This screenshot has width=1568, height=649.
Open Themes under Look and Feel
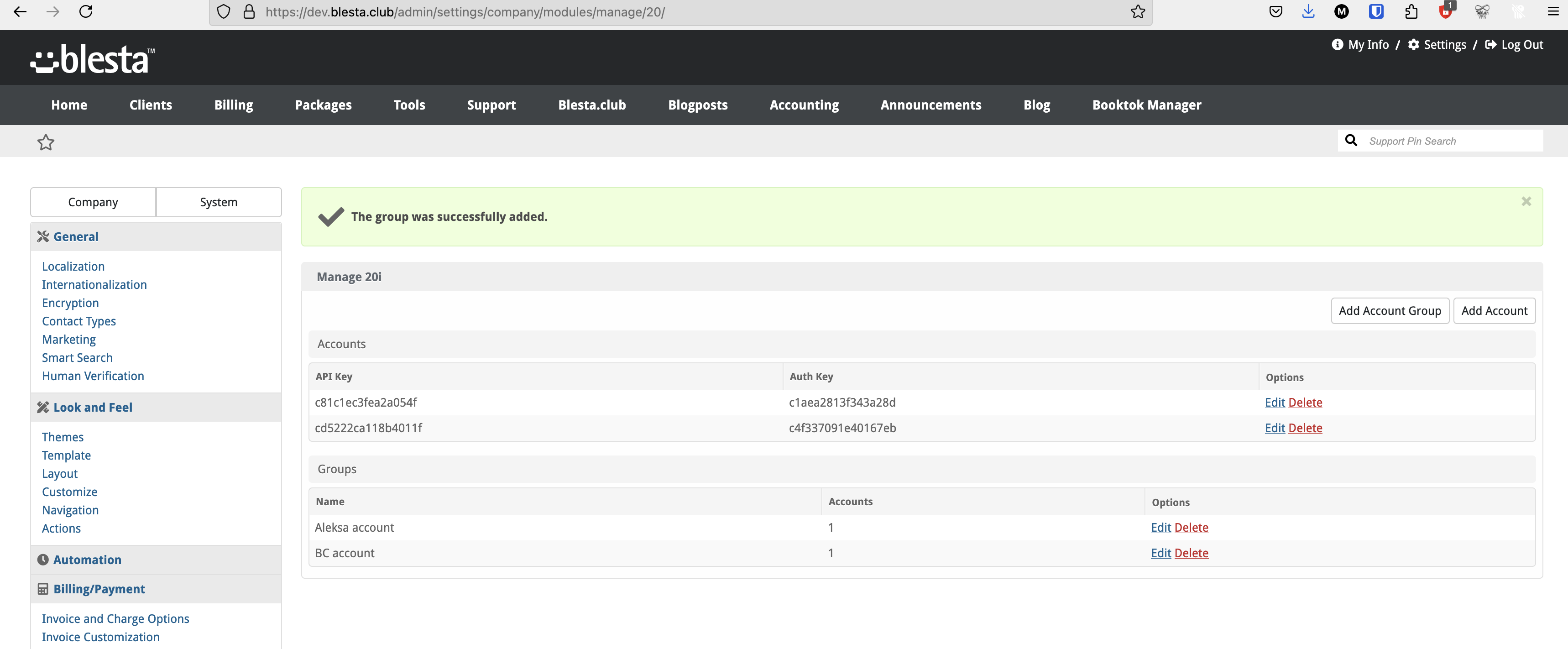click(63, 437)
